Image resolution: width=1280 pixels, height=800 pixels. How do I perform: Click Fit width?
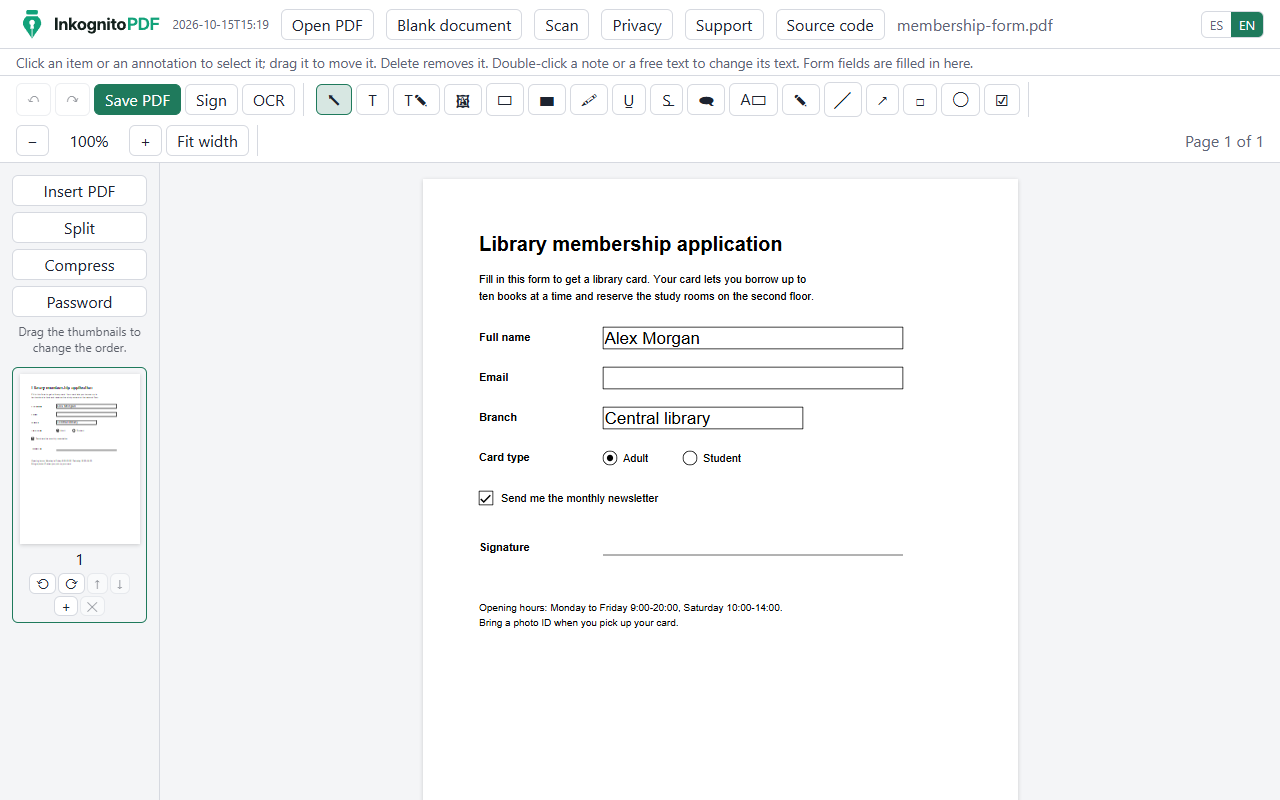tap(207, 141)
